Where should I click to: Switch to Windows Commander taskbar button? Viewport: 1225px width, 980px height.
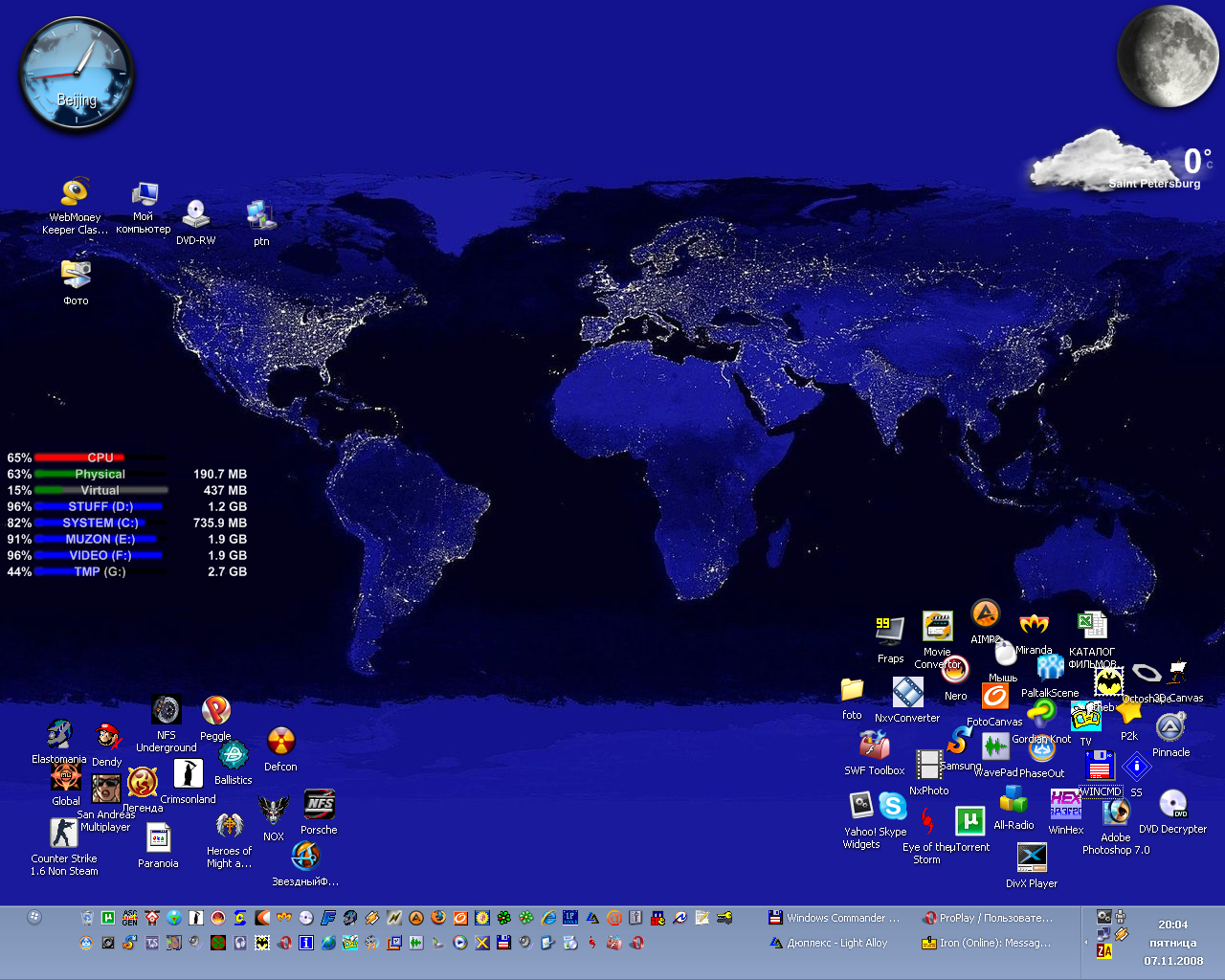835,918
